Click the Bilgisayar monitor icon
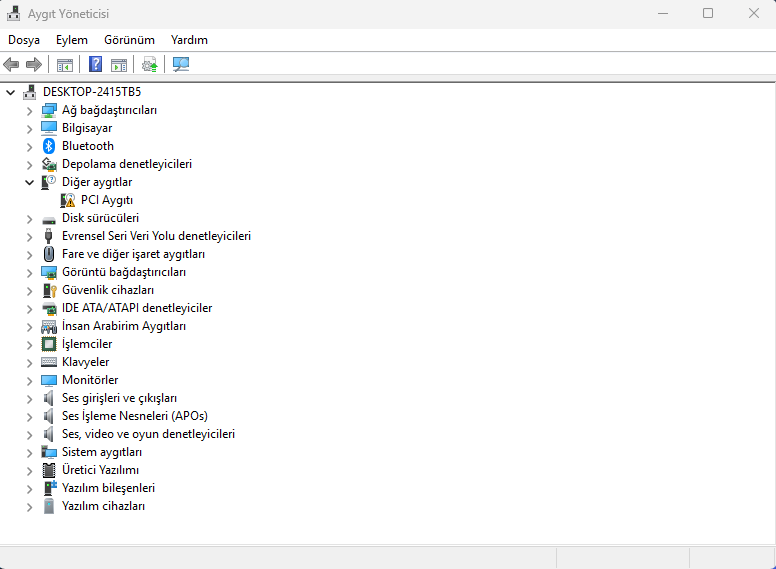This screenshot has height=569, width=776. point(49,128)
